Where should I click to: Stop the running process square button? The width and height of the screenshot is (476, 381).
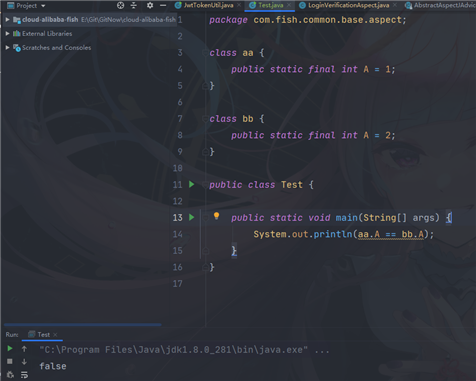[x=10, y=361]
